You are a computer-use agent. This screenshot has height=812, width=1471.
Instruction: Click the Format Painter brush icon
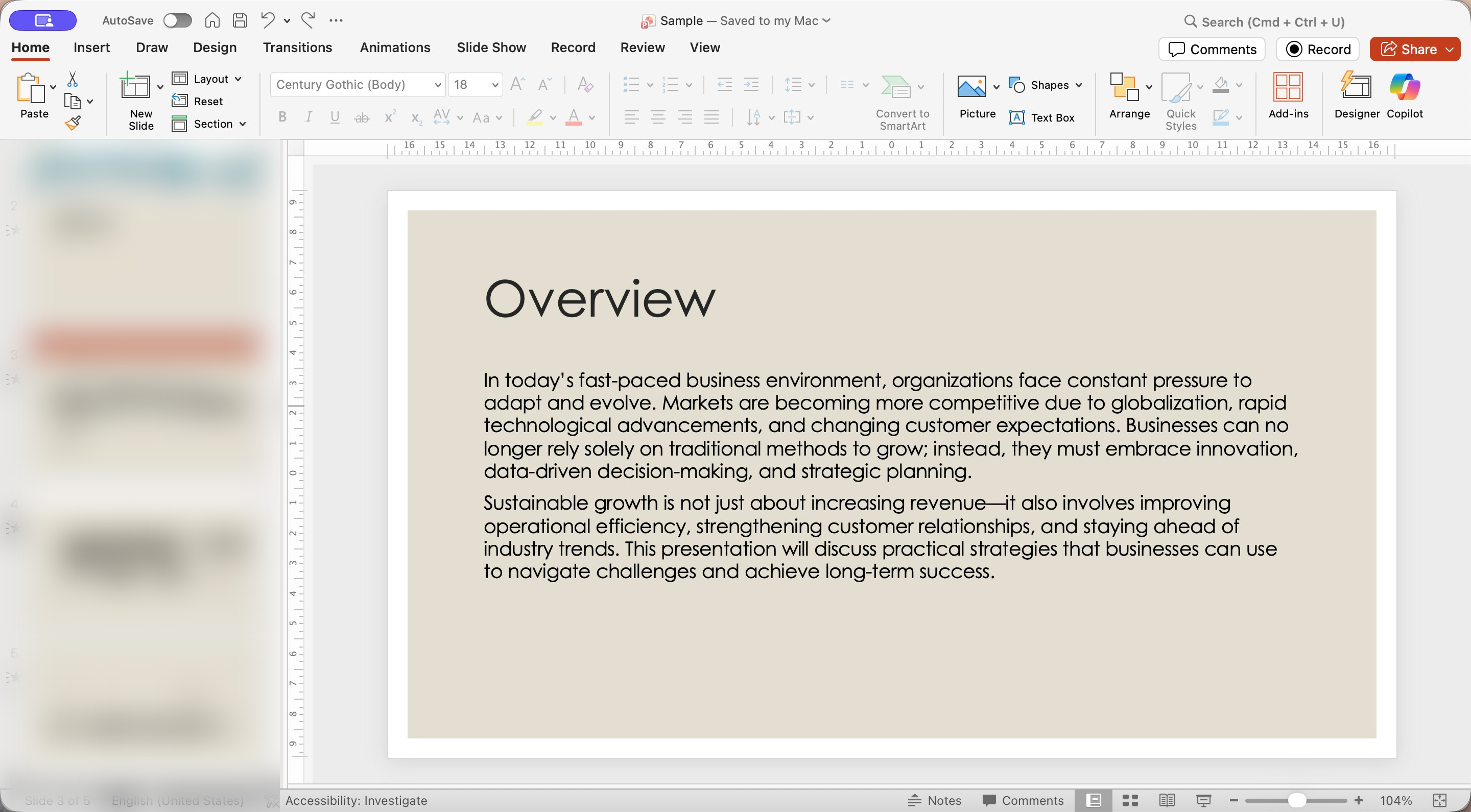pyautogui.click(x=73, y=123)
